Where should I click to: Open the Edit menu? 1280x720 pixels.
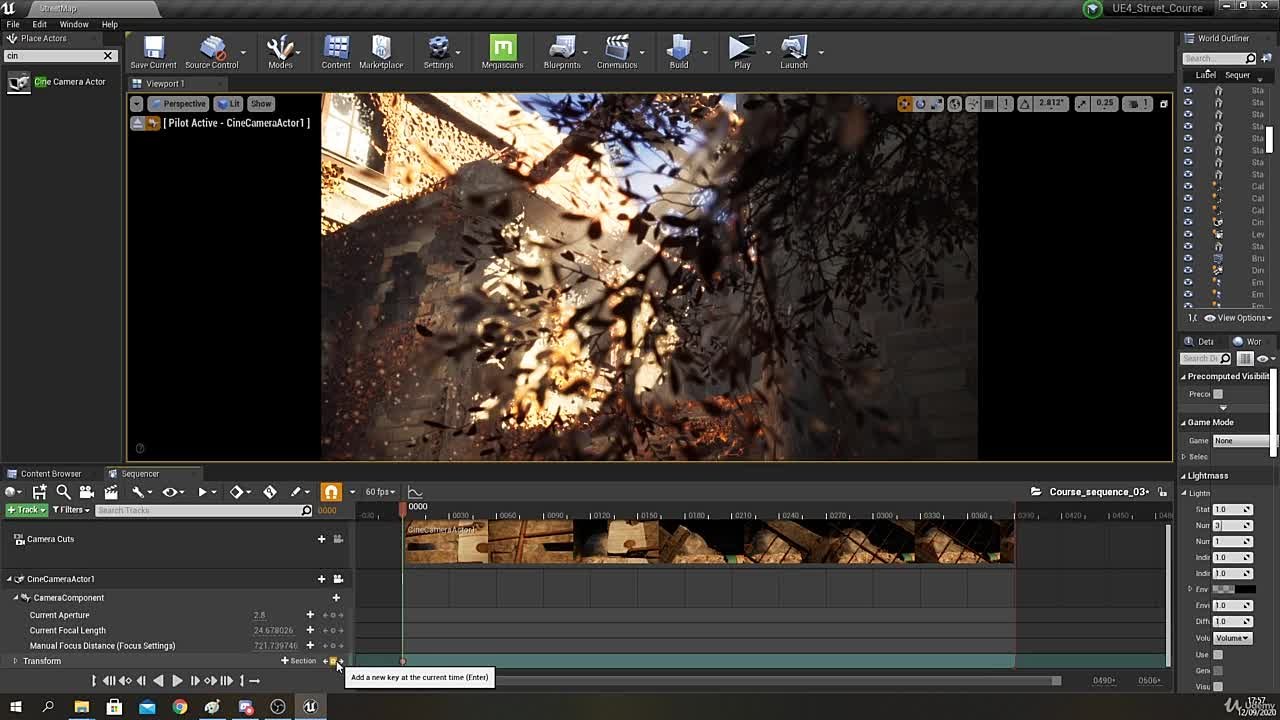(39, 24)
